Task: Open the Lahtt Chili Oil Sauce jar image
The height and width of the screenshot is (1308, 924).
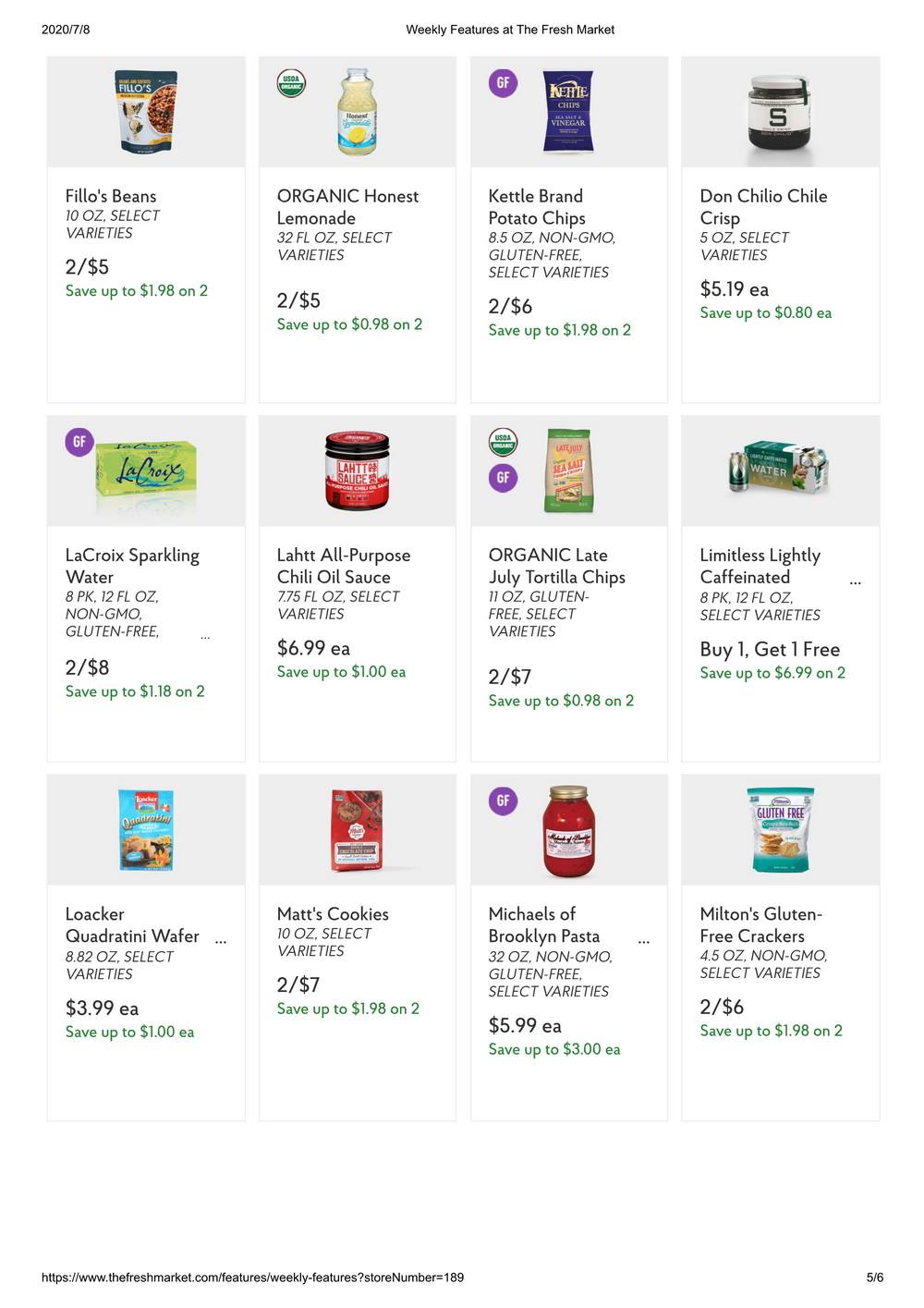Action: 357,471
